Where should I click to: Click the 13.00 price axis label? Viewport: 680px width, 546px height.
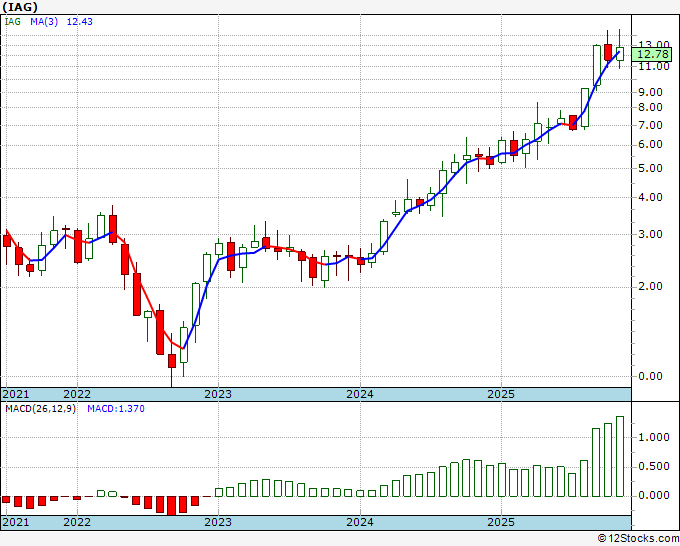[x=654, y=44]
